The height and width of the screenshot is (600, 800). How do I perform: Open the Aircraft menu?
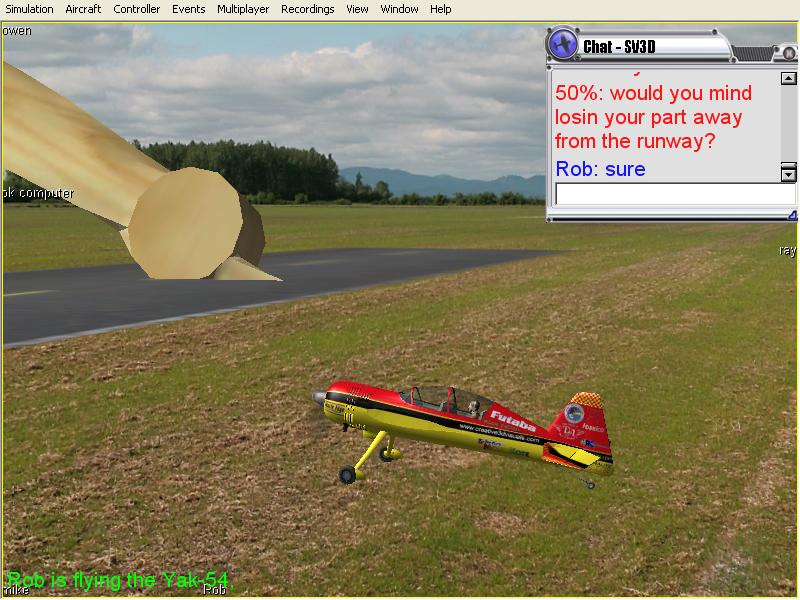83,9
